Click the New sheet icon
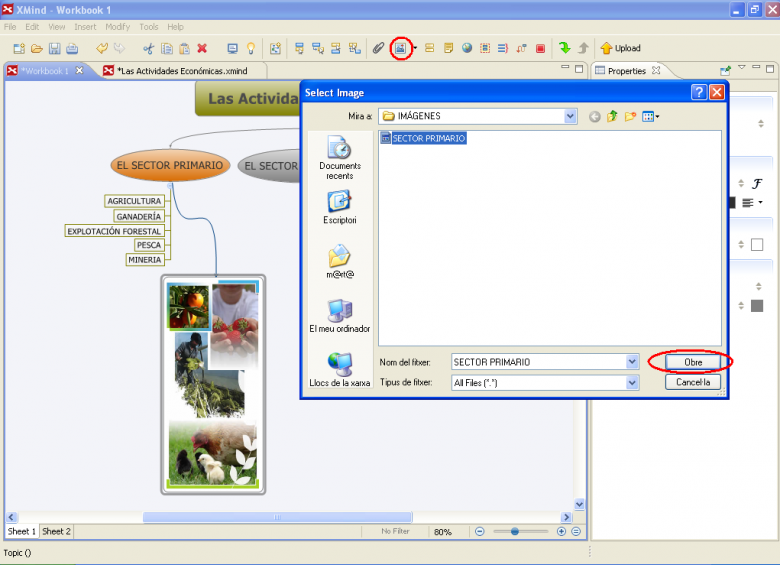Screen dimensions: 780x565 pos(275,48)
